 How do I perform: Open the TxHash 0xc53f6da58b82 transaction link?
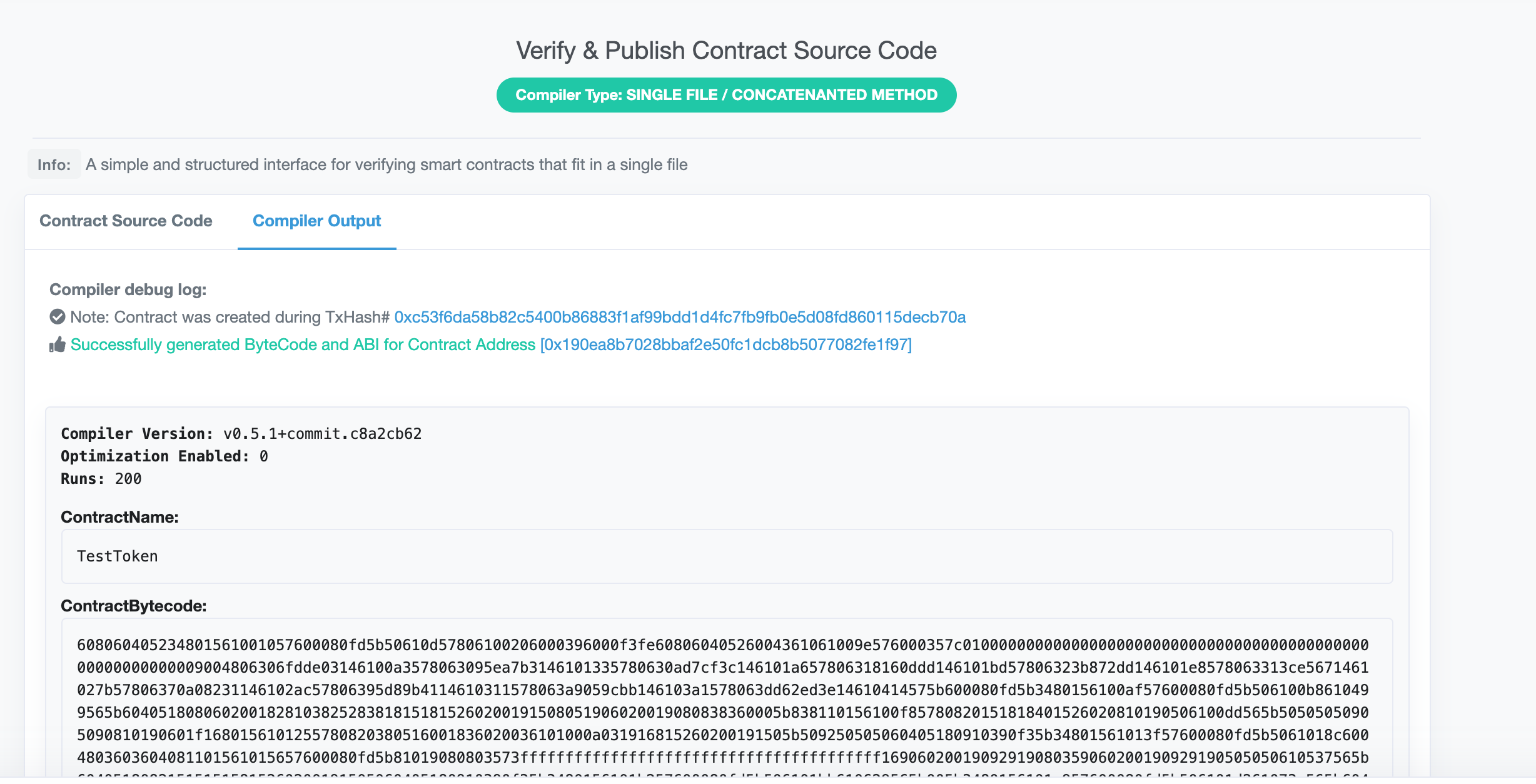(x=680, y=317)
